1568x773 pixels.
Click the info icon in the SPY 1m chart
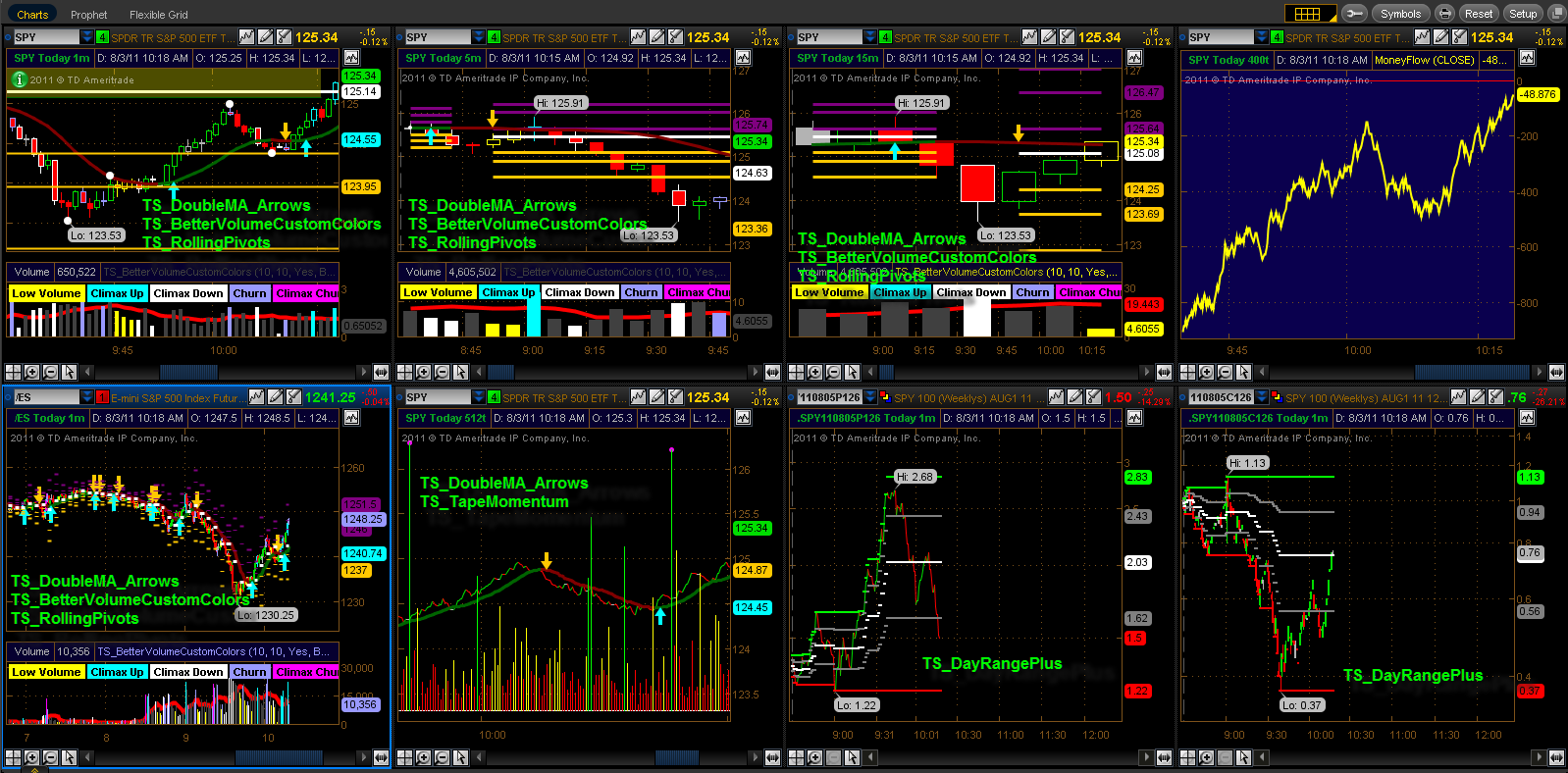pos(19,79)
